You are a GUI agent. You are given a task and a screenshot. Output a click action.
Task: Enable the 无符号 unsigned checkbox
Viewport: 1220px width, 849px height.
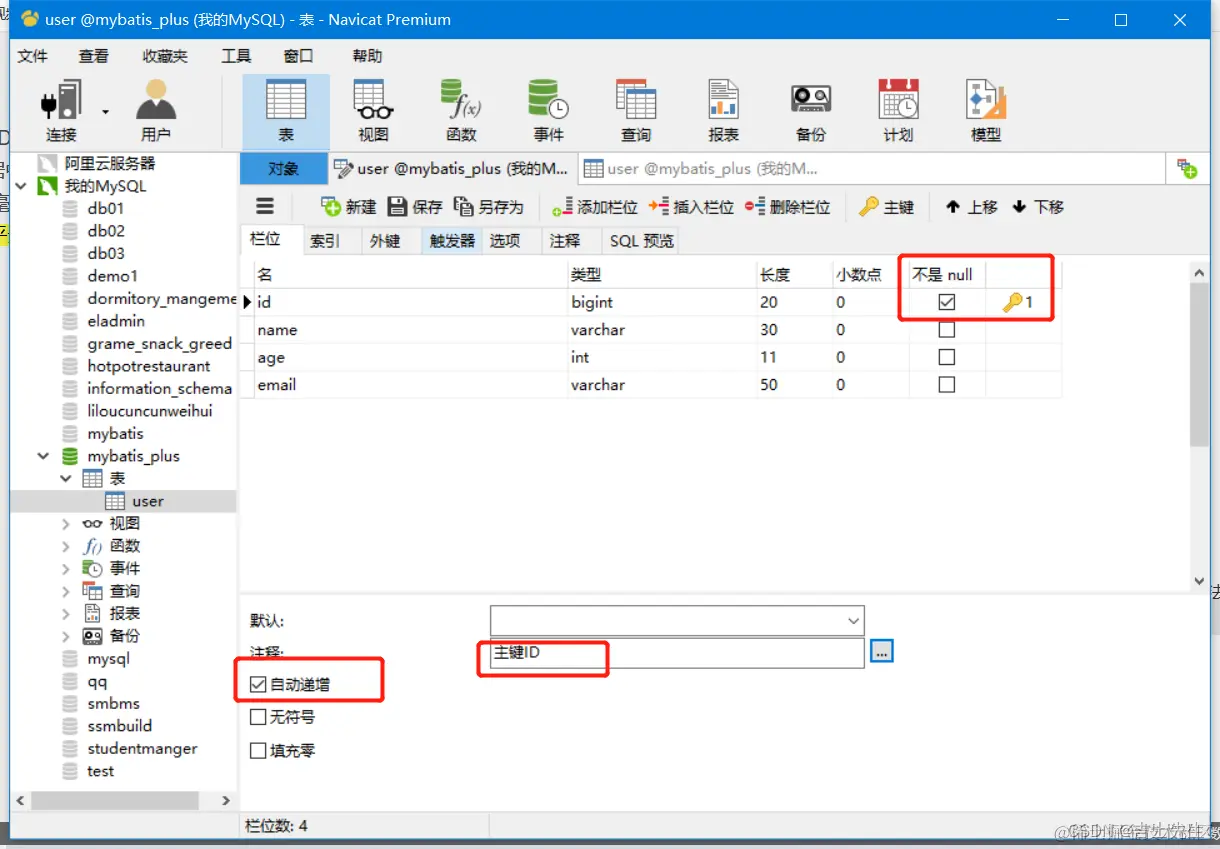[x=258, y=717]
